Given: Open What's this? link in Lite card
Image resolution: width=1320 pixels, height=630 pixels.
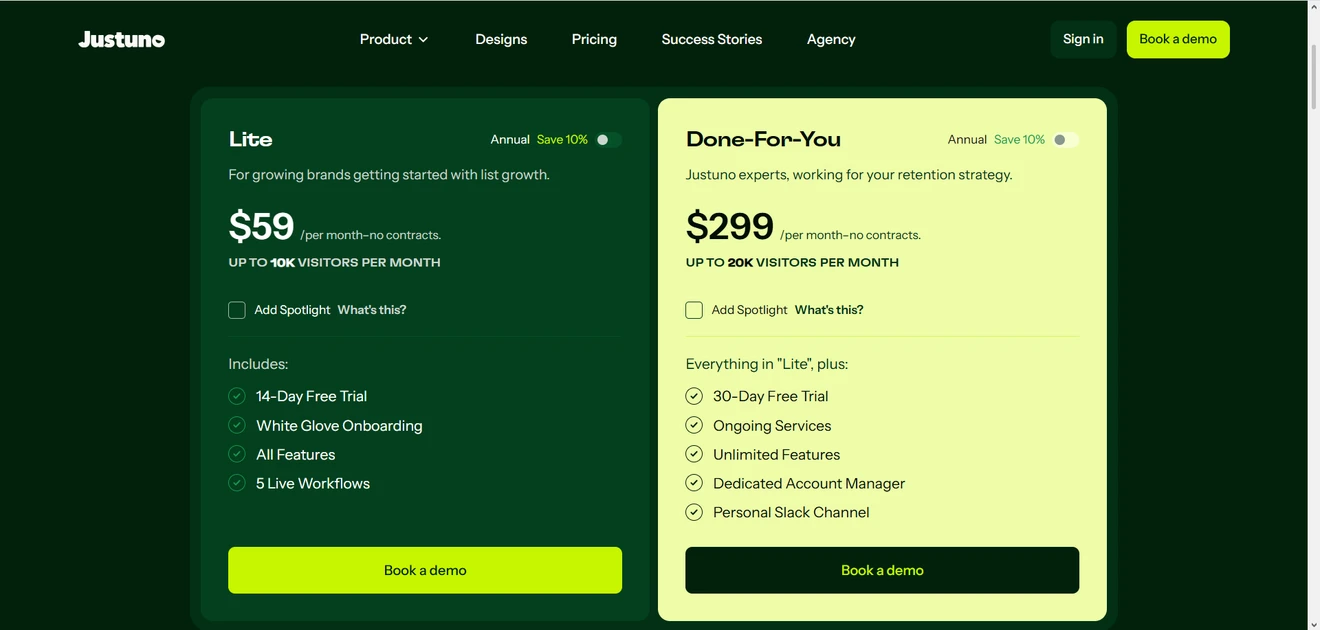Looking at the screenshot, I should click(x=372, y=310).
